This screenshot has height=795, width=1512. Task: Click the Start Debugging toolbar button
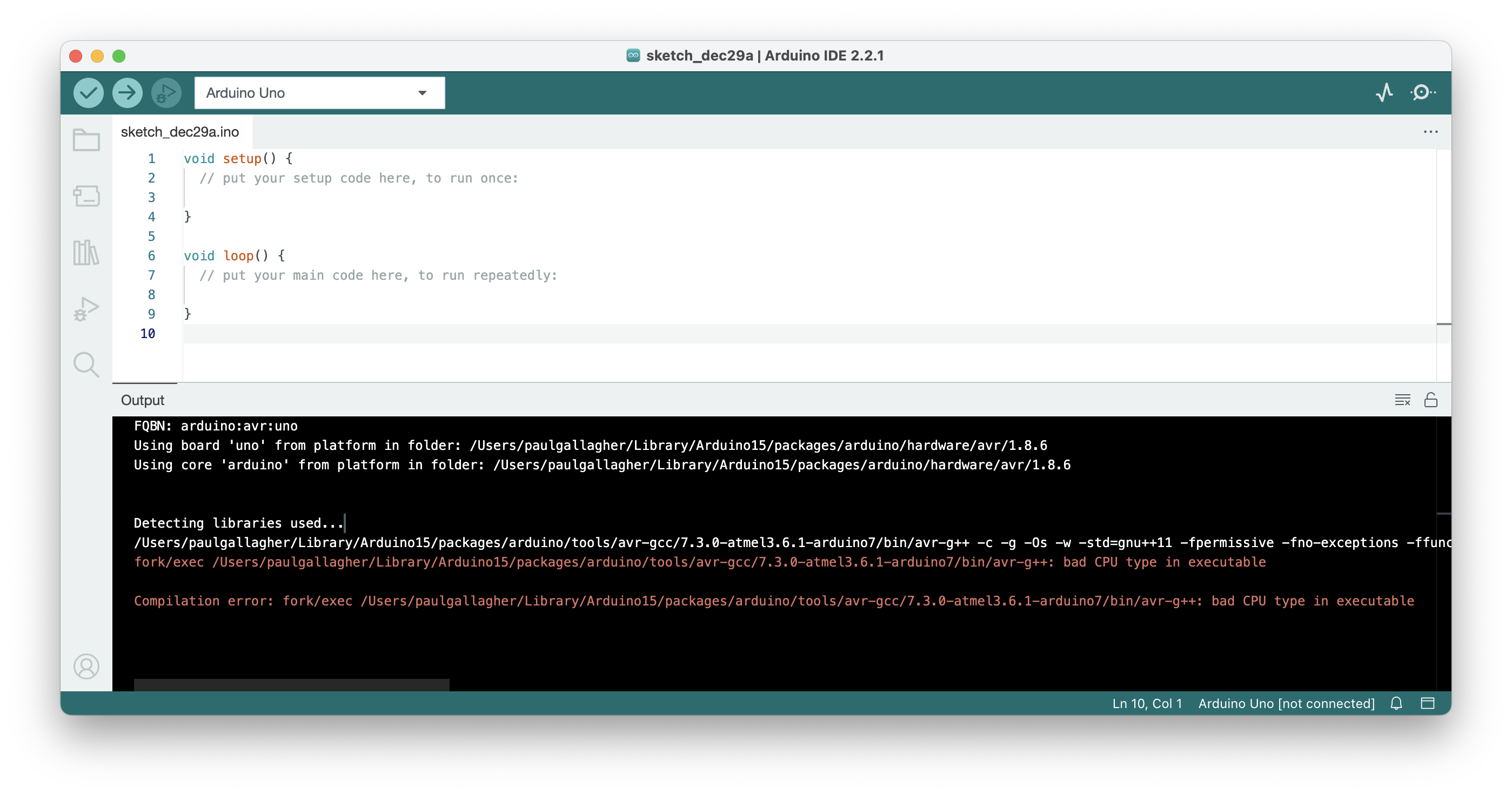pyautogui.click(x=166, y=93)
